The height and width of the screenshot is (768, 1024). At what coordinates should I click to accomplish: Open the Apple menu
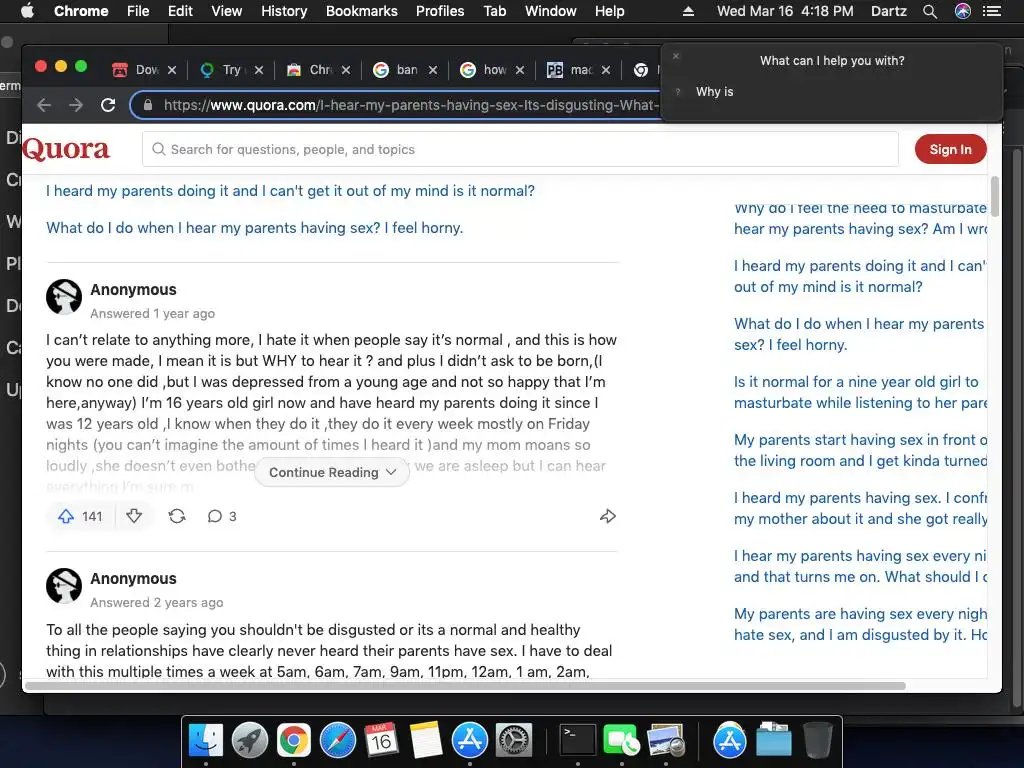pos(27,11)
